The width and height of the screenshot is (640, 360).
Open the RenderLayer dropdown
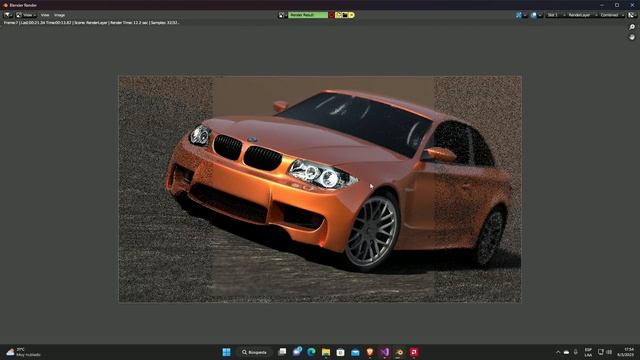point(582,15)
